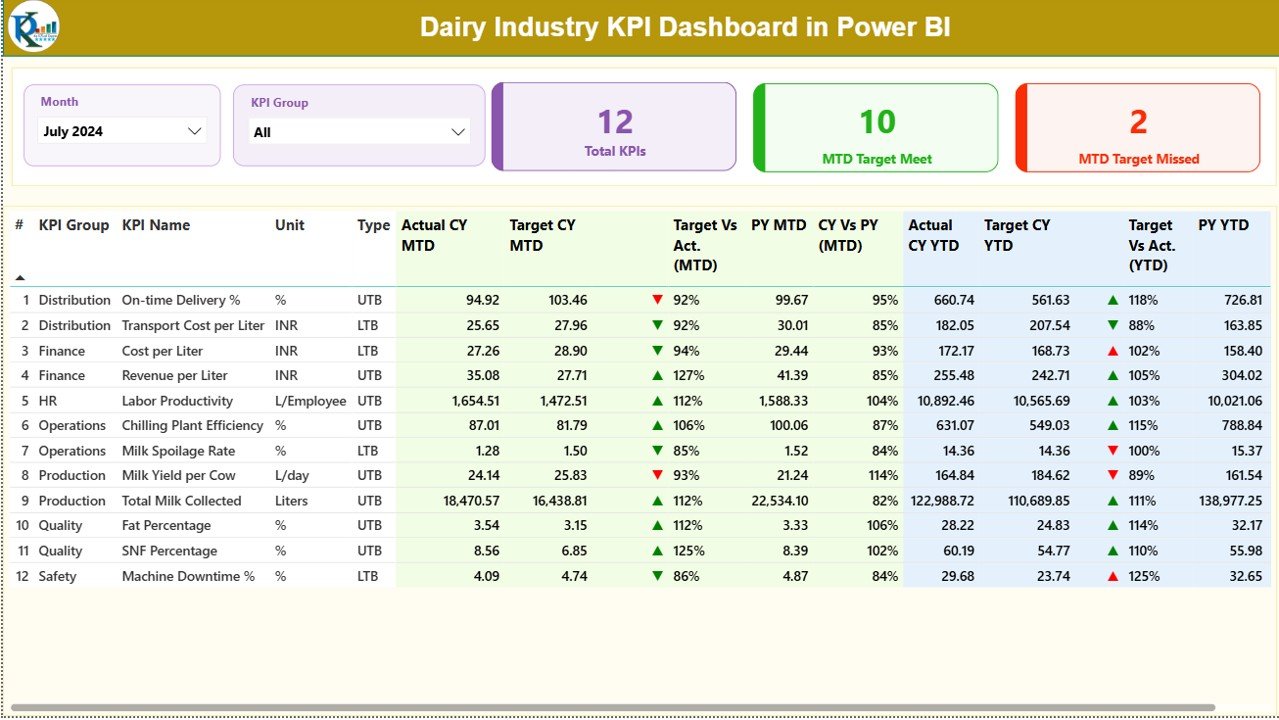Sort table by KPI Name column header

coord(155,225)
